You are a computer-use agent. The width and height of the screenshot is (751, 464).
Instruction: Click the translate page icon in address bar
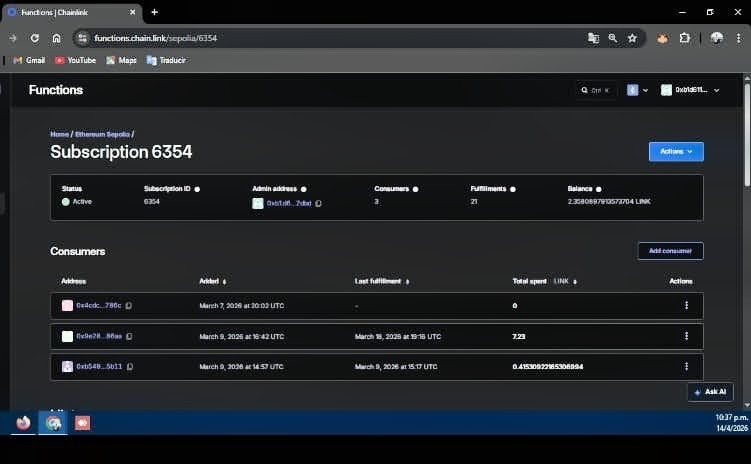(x=593, y=38)
